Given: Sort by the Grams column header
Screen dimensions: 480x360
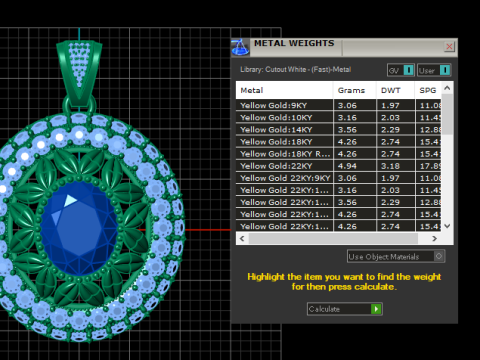Looking at the screenshot, I should click(x=355, y=90).
